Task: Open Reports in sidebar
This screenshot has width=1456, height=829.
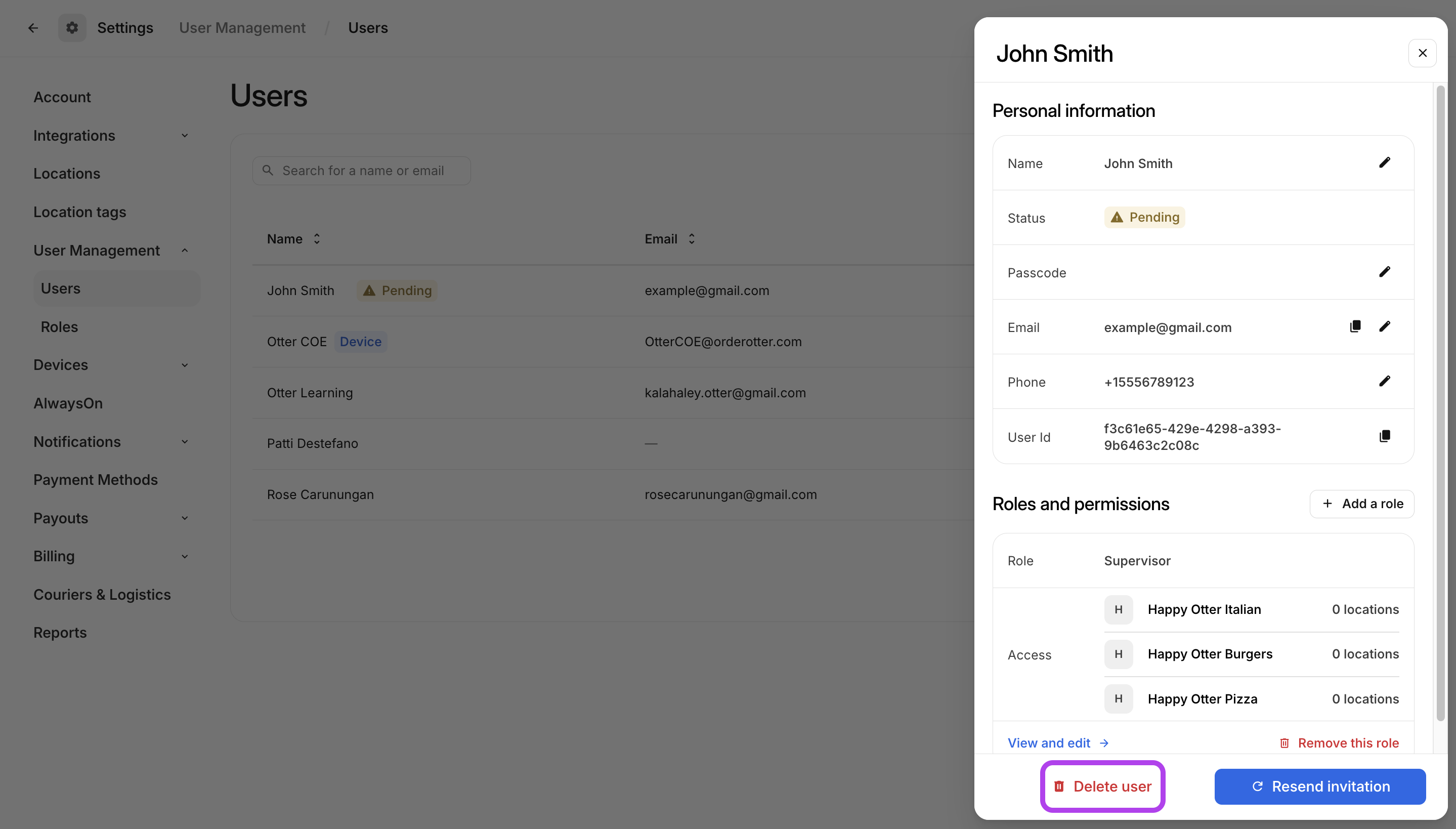Action: pyautogui.click(x=60, y=633)
